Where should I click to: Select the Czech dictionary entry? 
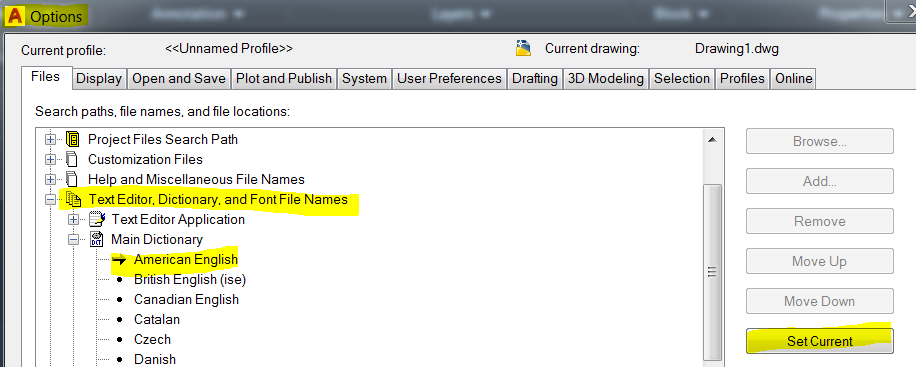152,340
